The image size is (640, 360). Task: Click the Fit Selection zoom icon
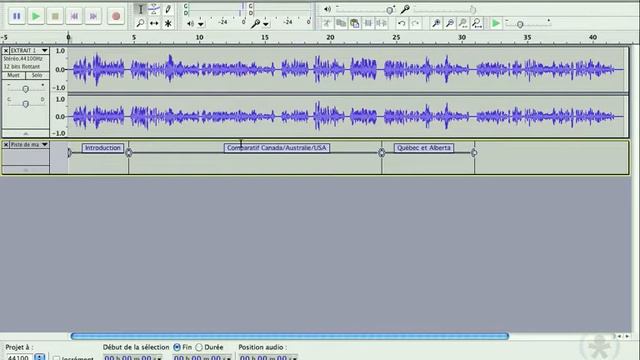(x=463, y=23)
